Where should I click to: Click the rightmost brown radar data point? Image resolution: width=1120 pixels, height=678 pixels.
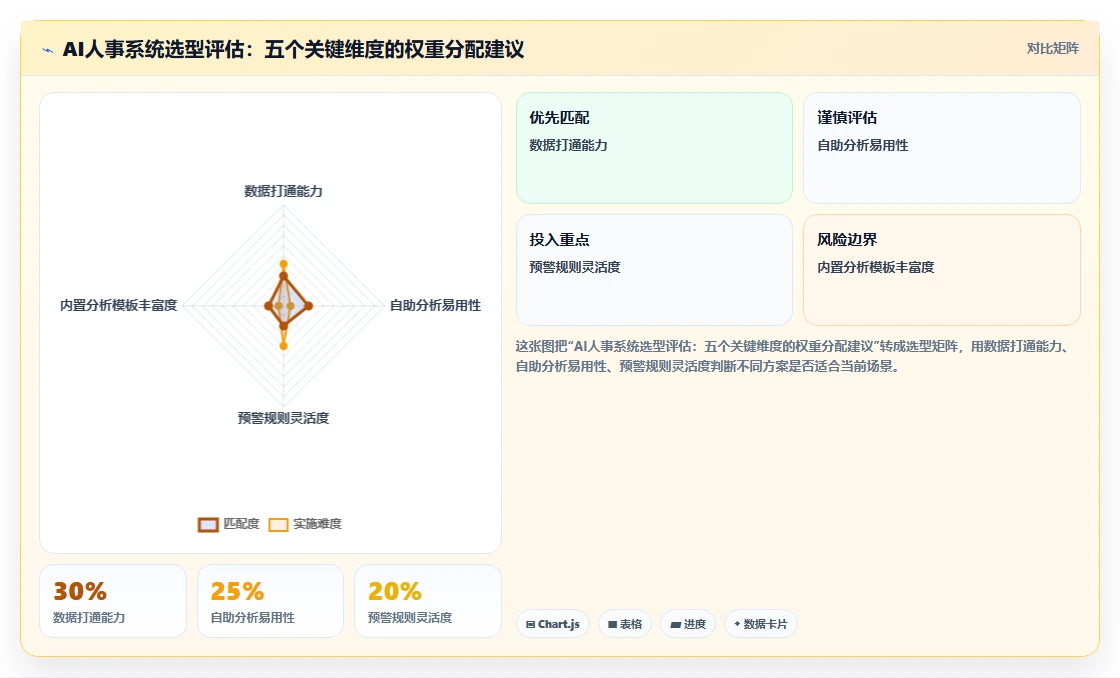coord(309,306)
